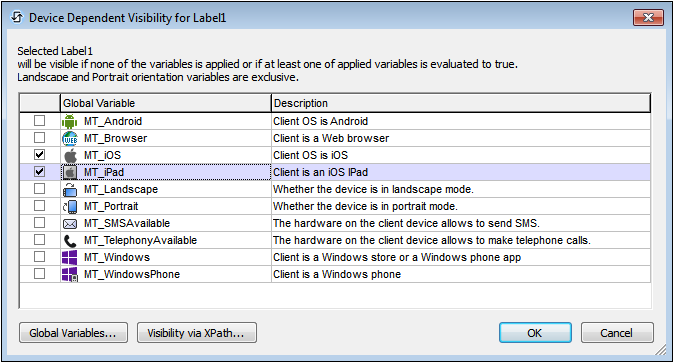Open the Global Variables dialog
Viewport: 674px width, 363px height.
(73, 333)
